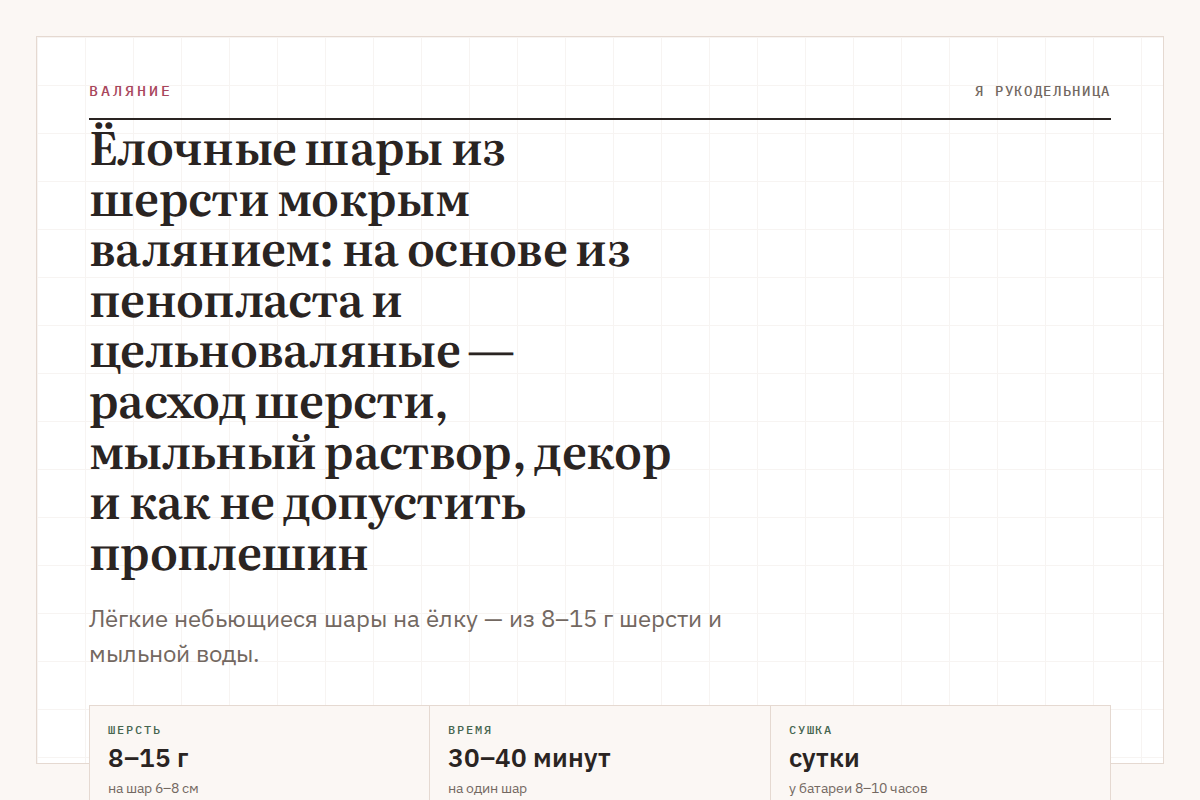1200x800 pixels.
Task: Click the сутки value
Action: tap(824, 758)
